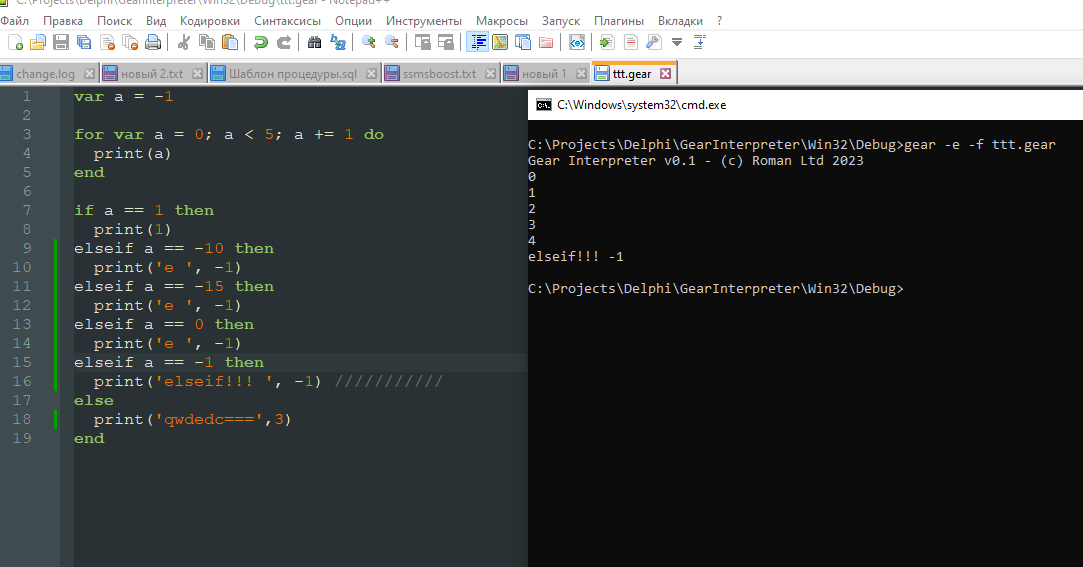Click the Zoom in magnifier icon
This screenshot has height=567, width=1083.
pos(369,42)
